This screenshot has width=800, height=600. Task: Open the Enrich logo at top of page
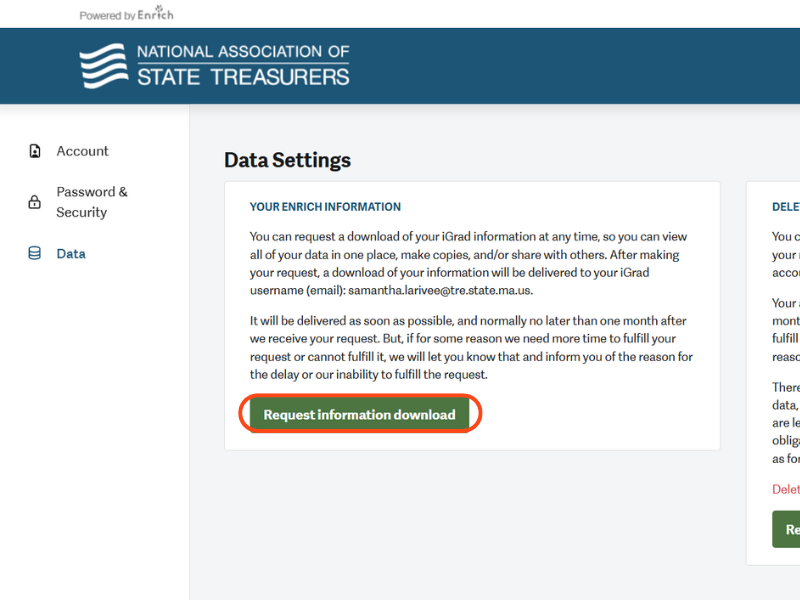[155, 14]
